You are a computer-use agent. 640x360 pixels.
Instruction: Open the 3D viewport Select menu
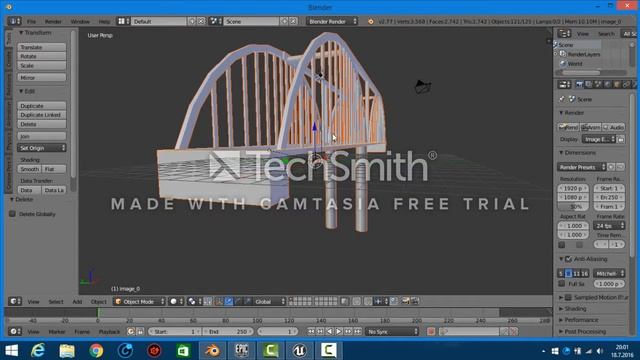tap(56, 302)
